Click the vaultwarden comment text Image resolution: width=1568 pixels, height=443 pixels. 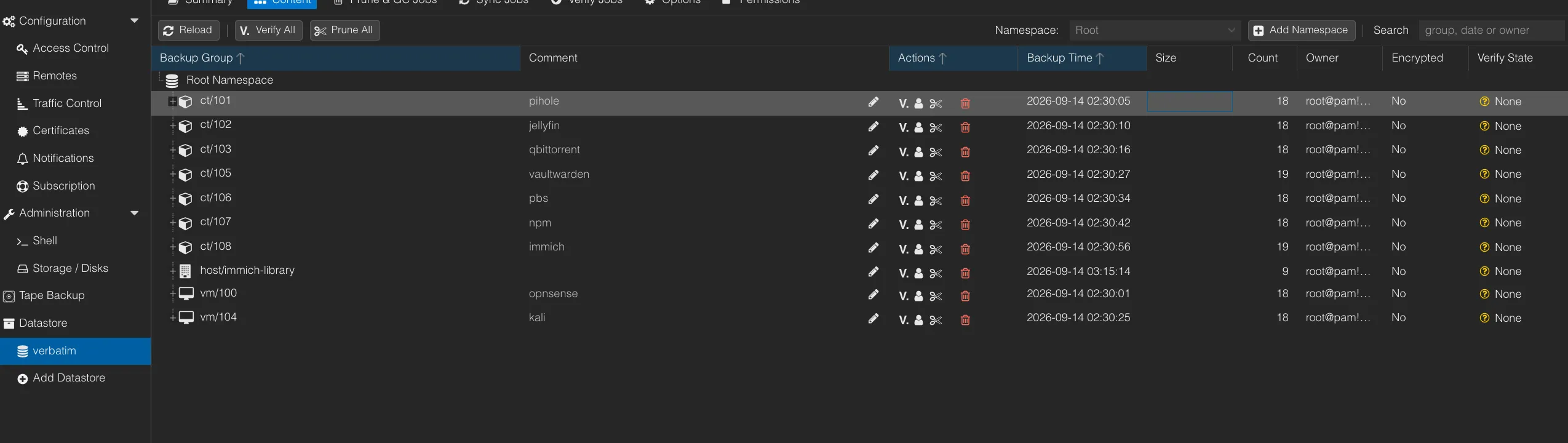coord(559,174)
